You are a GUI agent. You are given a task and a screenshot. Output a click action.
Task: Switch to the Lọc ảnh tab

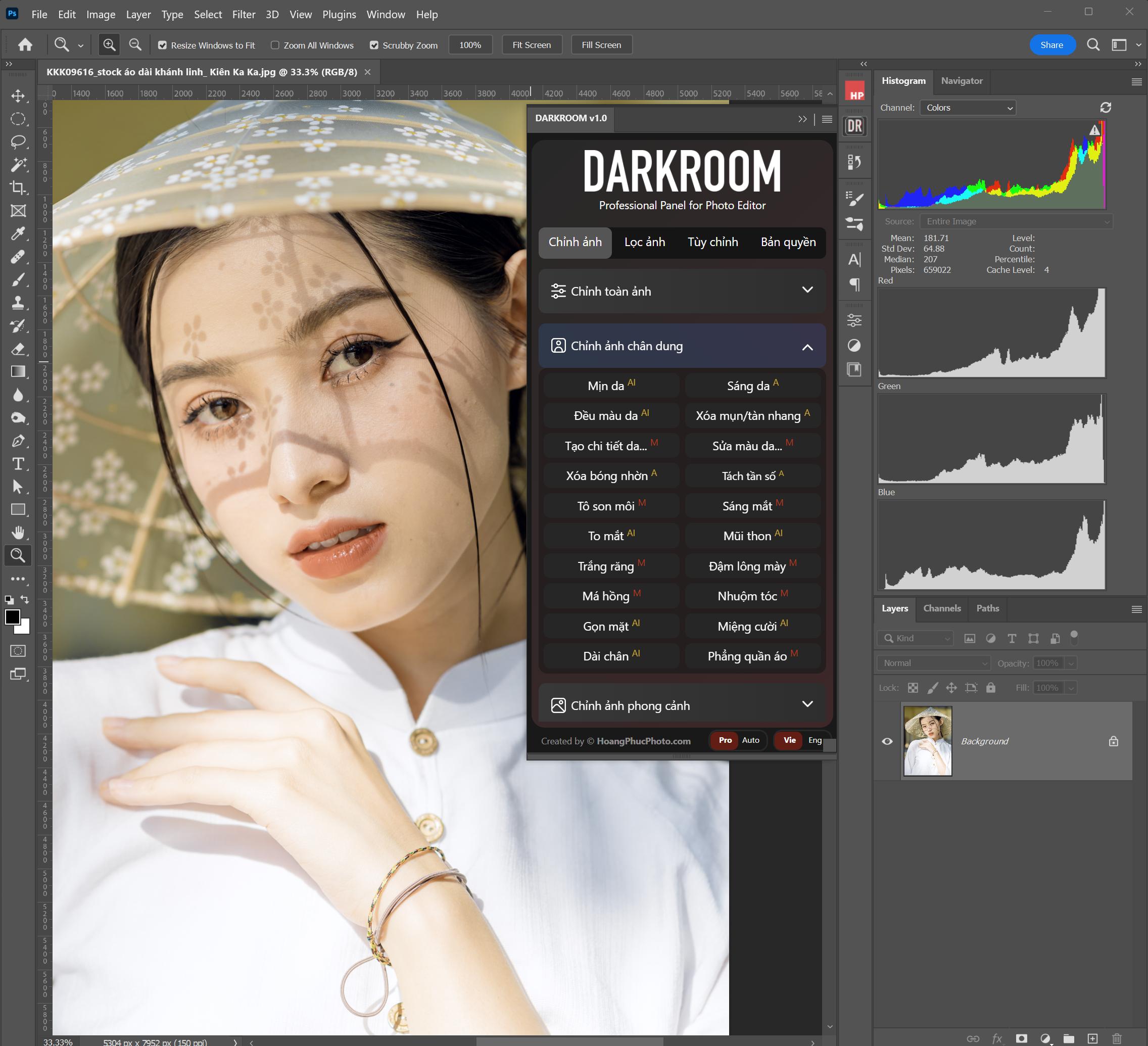click(644, 242)
